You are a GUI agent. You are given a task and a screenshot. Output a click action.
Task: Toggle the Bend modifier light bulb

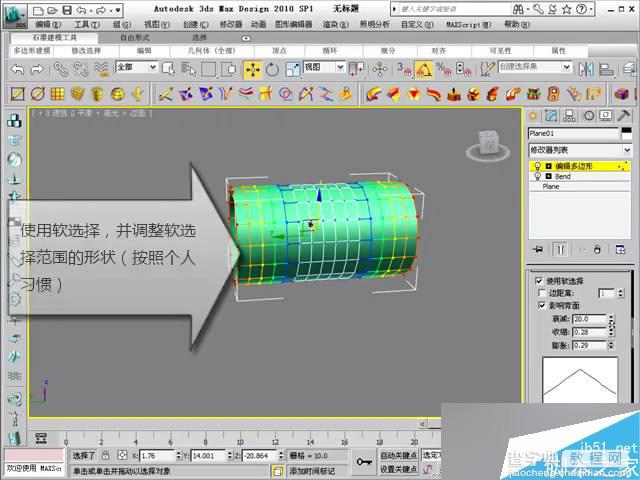(x=538, y=176)
